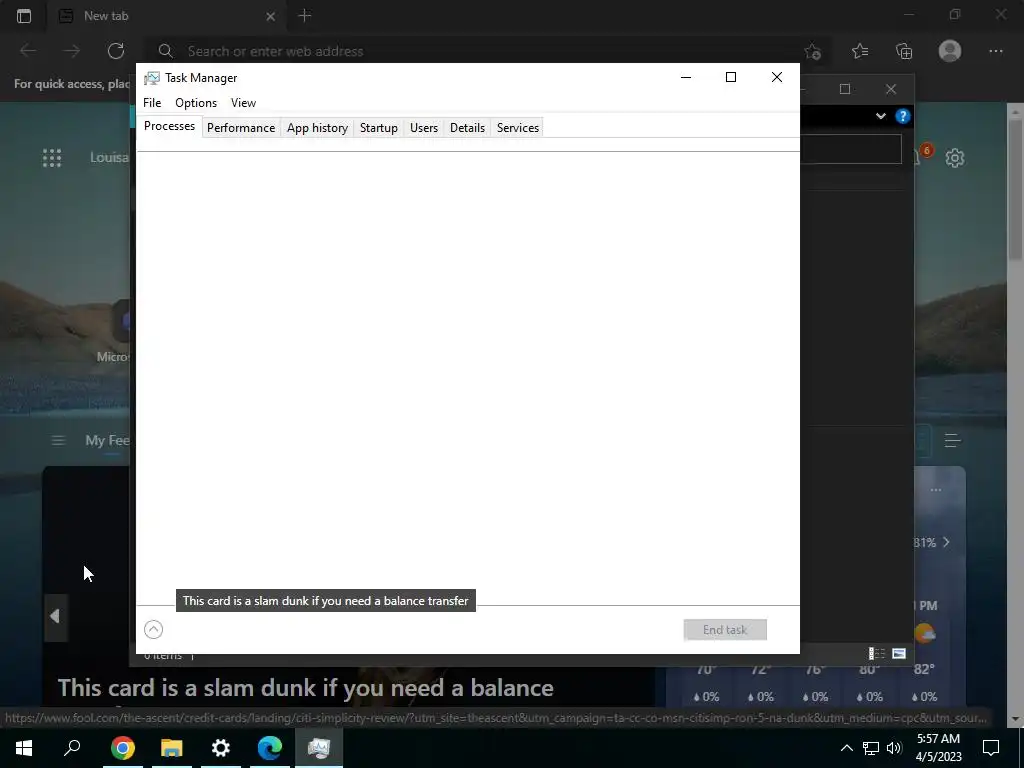This screenshot has width=1024, height=768.
Task: Open the Edge Favorites list icon
Action: (860, 51)
